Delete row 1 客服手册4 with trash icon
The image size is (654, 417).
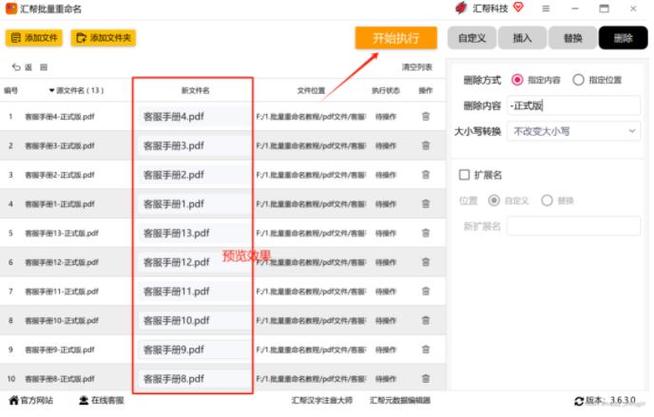click(x=425, y=116)
